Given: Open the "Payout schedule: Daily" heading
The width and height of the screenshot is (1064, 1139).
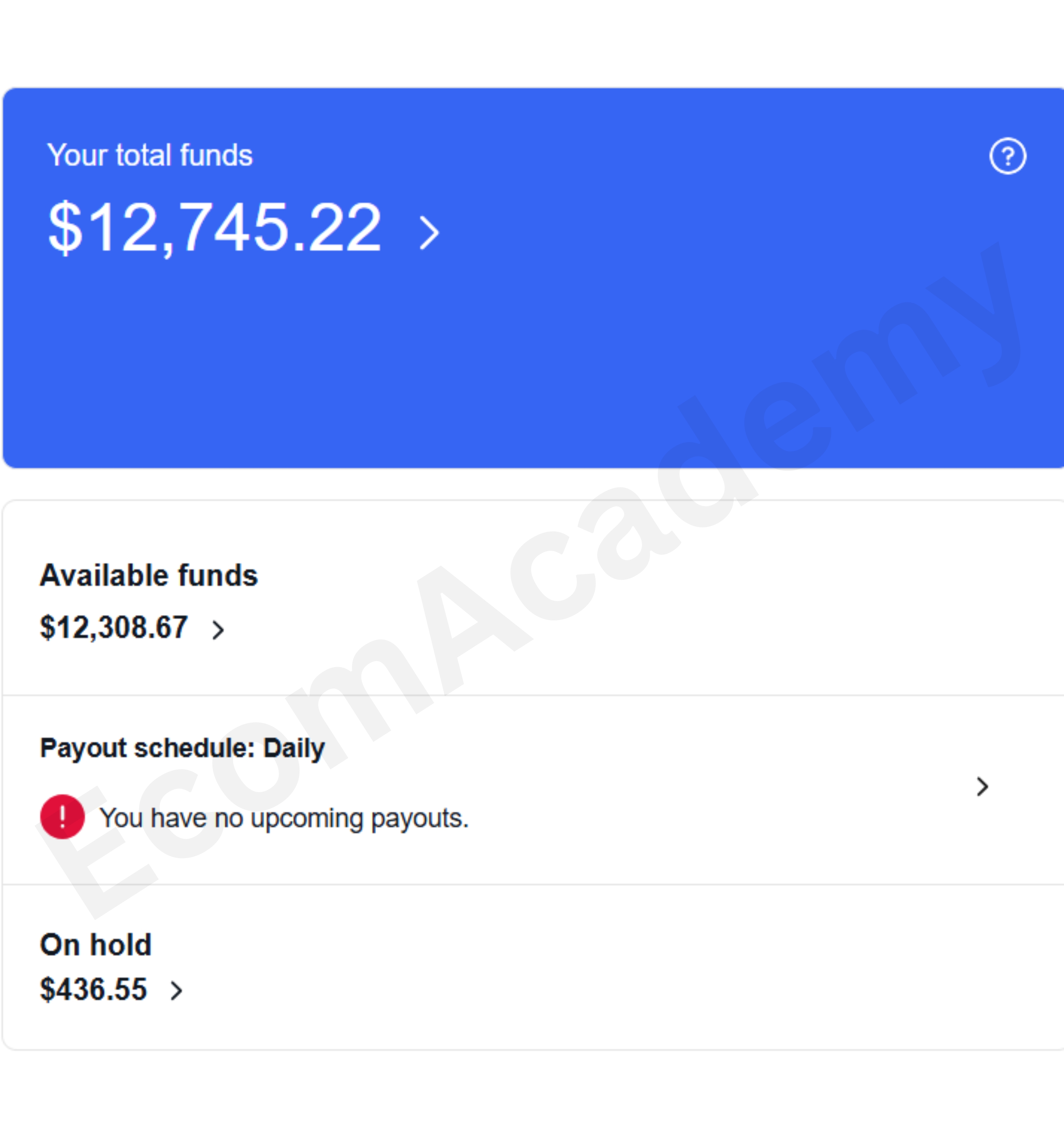Looking at the screenshot, I should (182, 748).
